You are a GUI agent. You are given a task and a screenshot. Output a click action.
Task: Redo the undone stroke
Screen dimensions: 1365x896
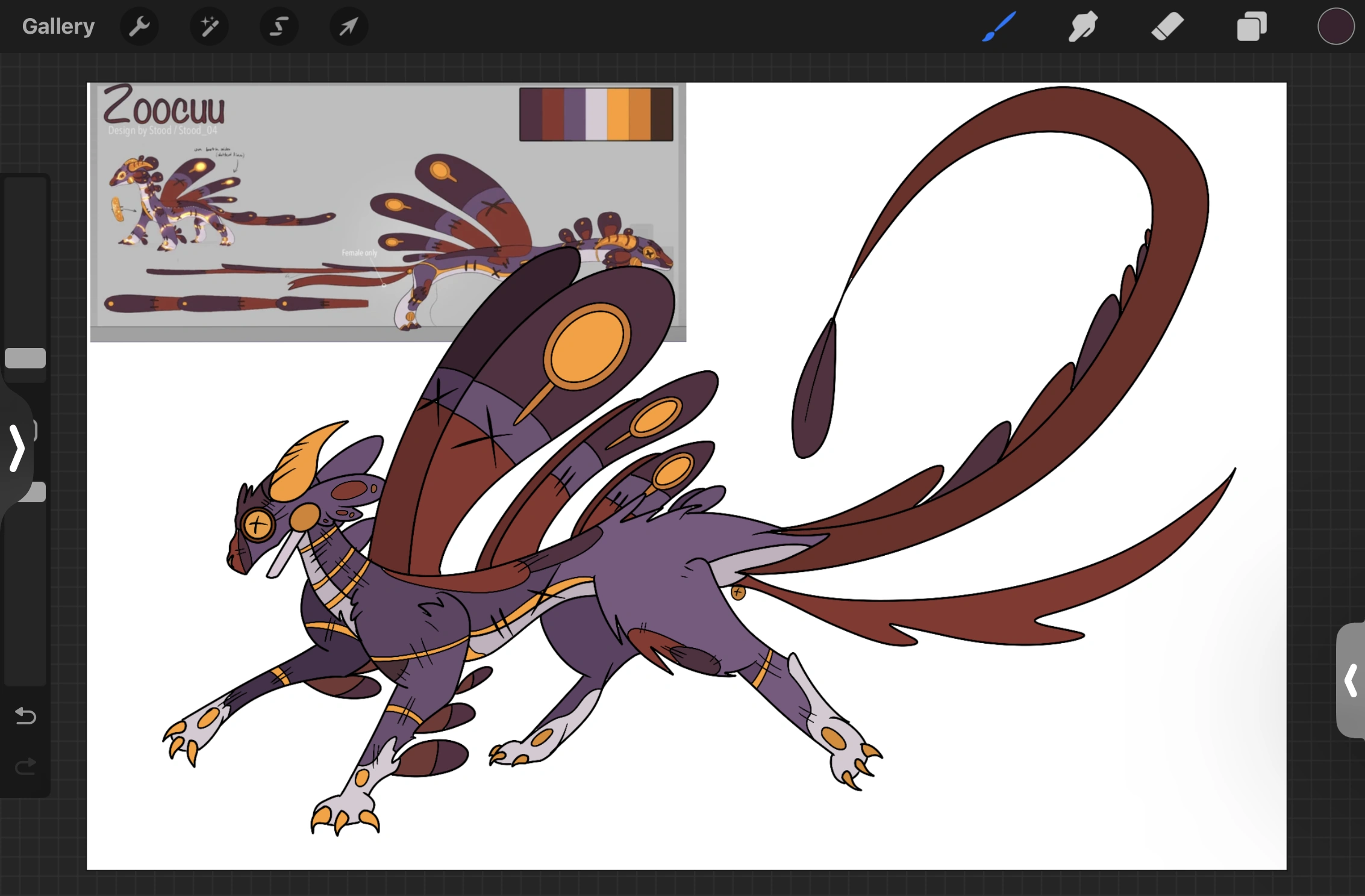(x=25, y=767)
